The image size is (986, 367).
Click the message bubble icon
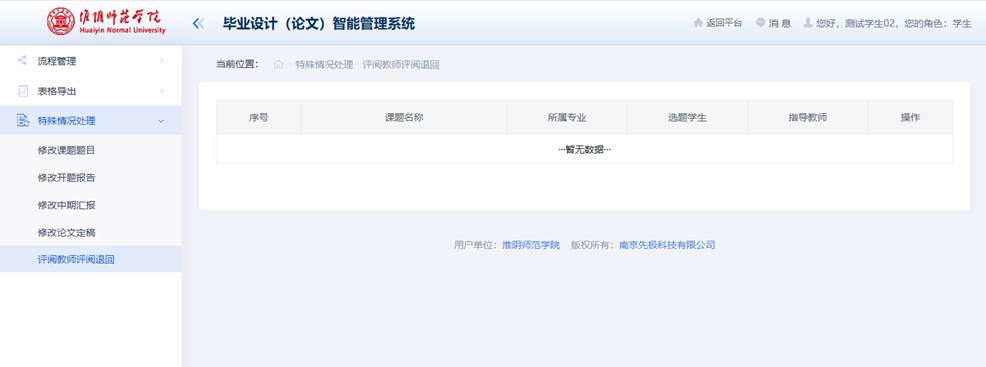click(761, 23)
